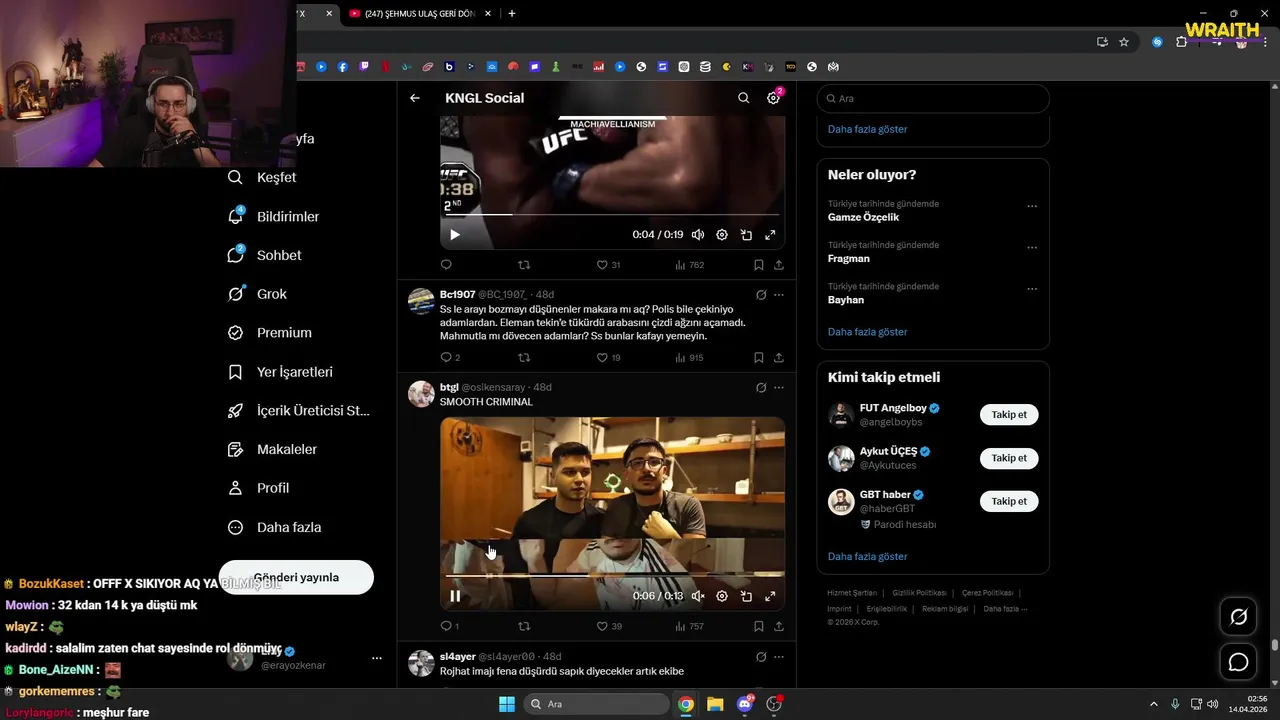The image size is (1280, 720).
Task: Open more options on btgl post
Action: click(779, 387)
